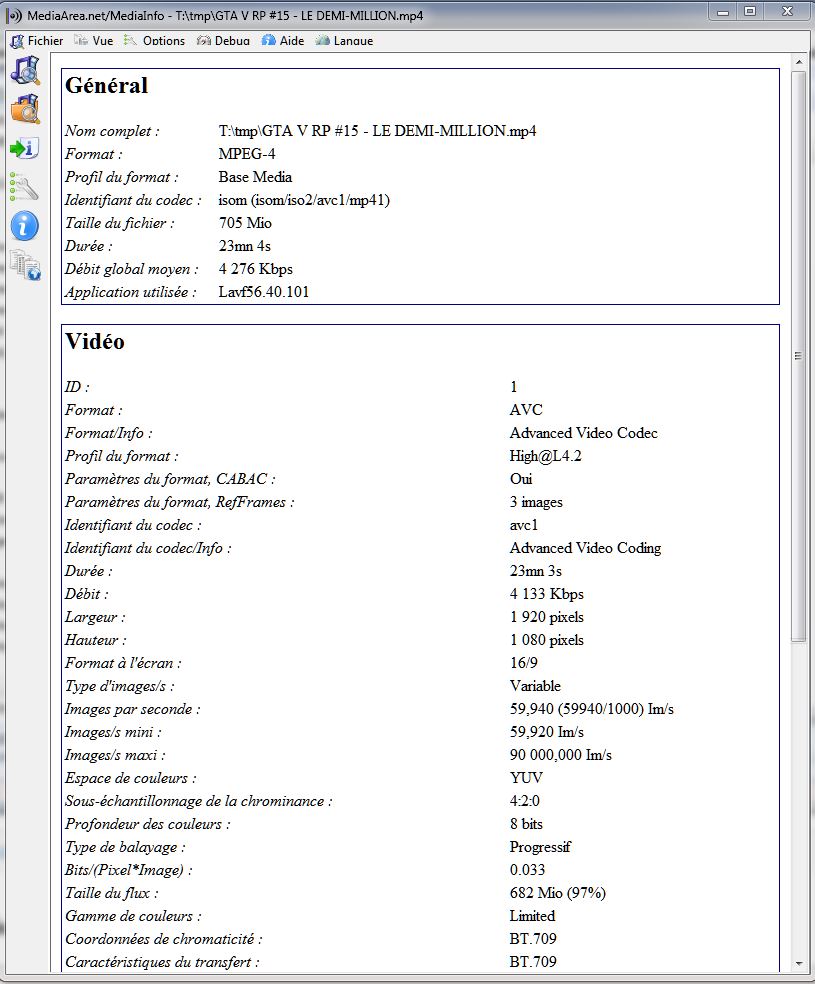Select the full file path value
The width and height of the screenshot is (815, 984).
tap(377, 131)
